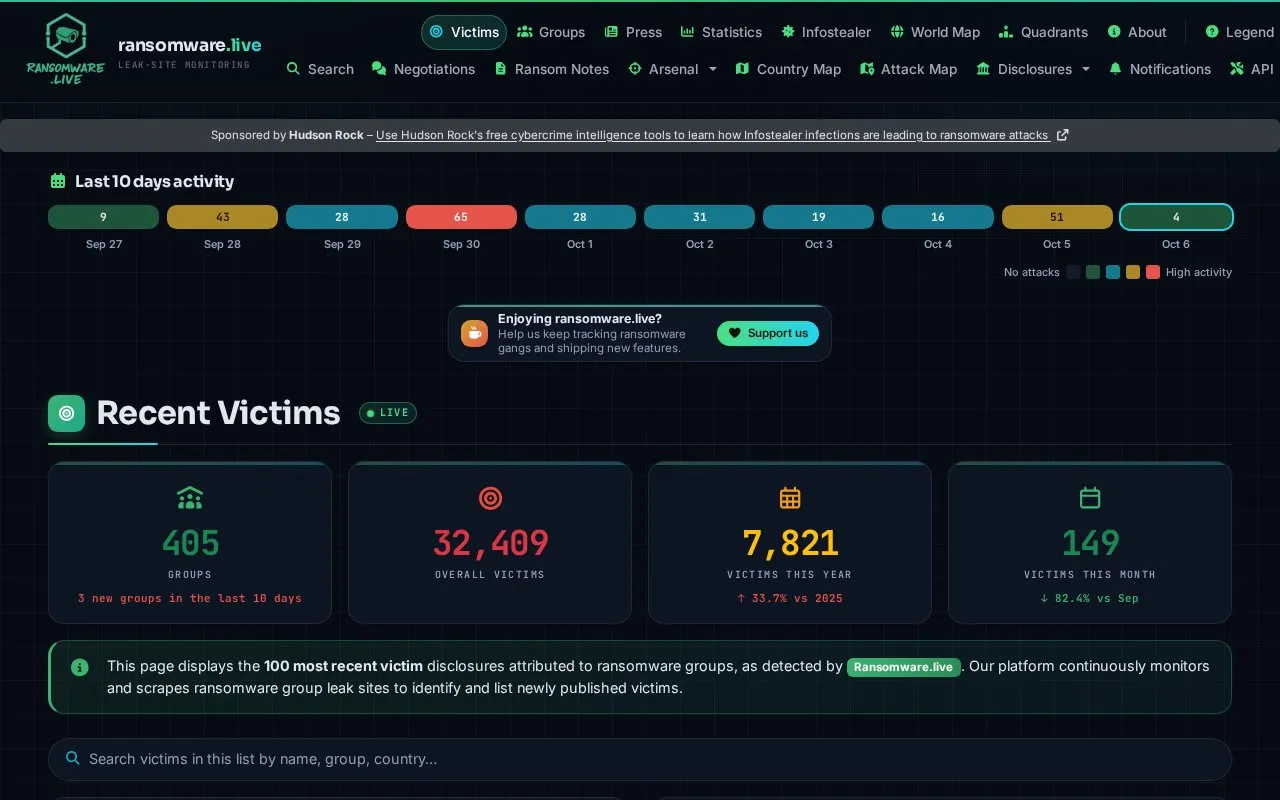Click the Recent Victims target icon

[x=67, y=413]
